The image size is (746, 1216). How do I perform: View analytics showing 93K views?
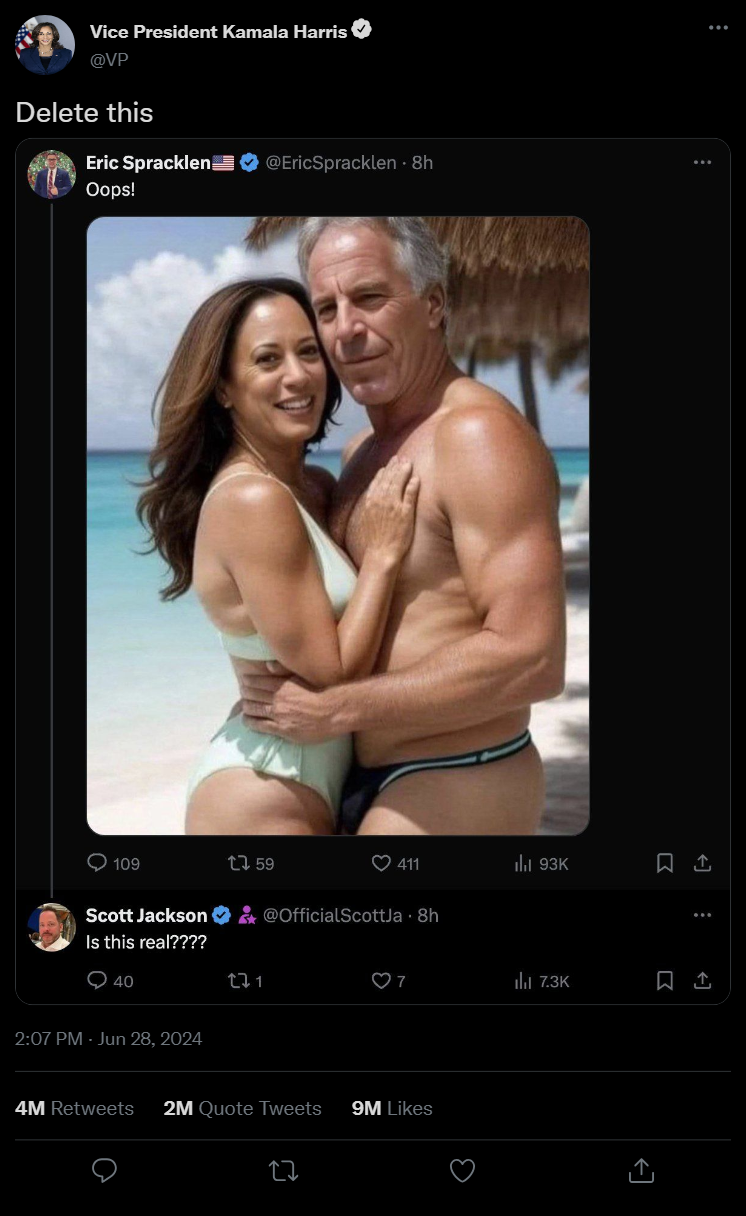pos(523,863)
